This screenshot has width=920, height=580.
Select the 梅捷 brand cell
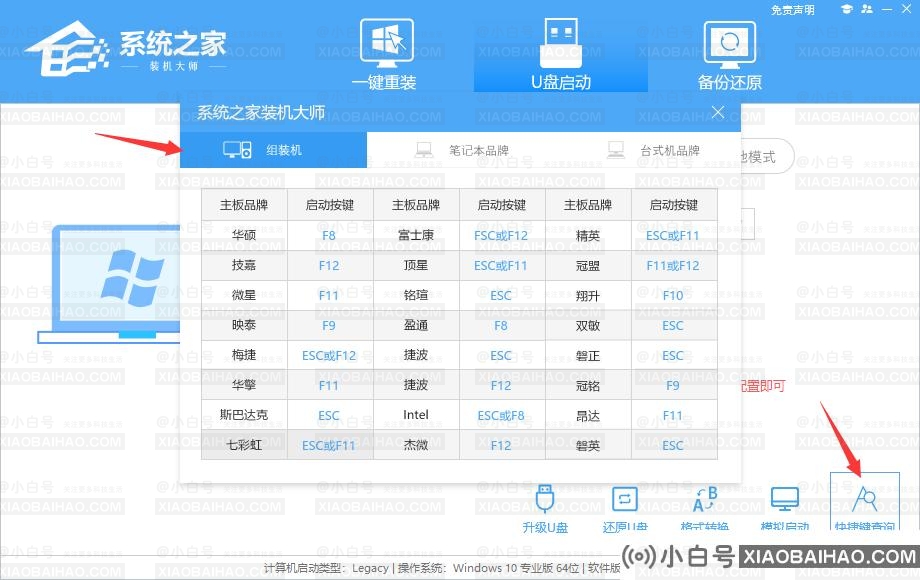(x=244, y=355)
